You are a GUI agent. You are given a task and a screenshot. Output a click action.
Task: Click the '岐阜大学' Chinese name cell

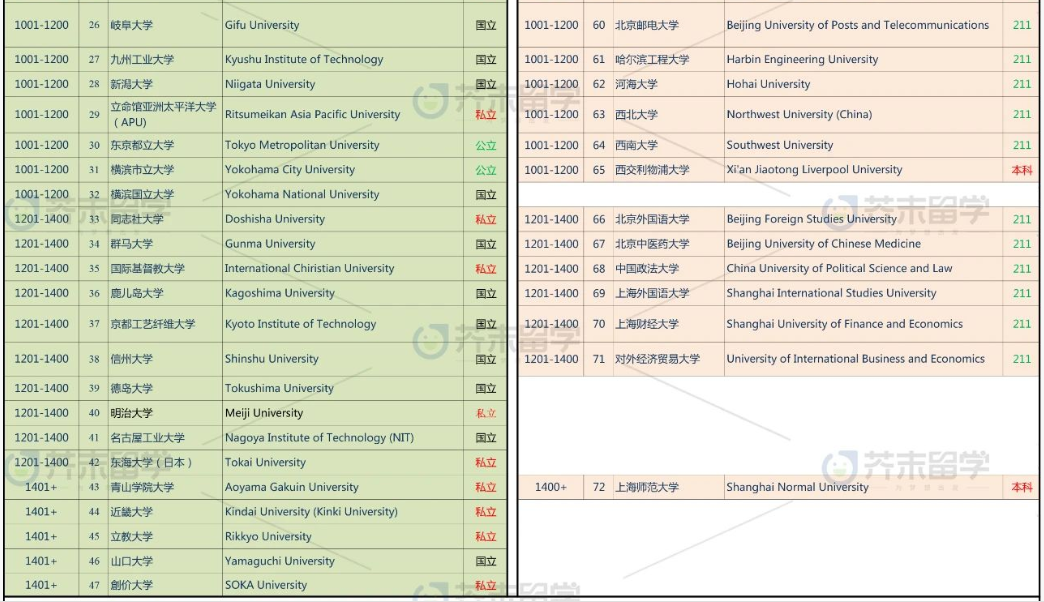(x=165, y=25)
